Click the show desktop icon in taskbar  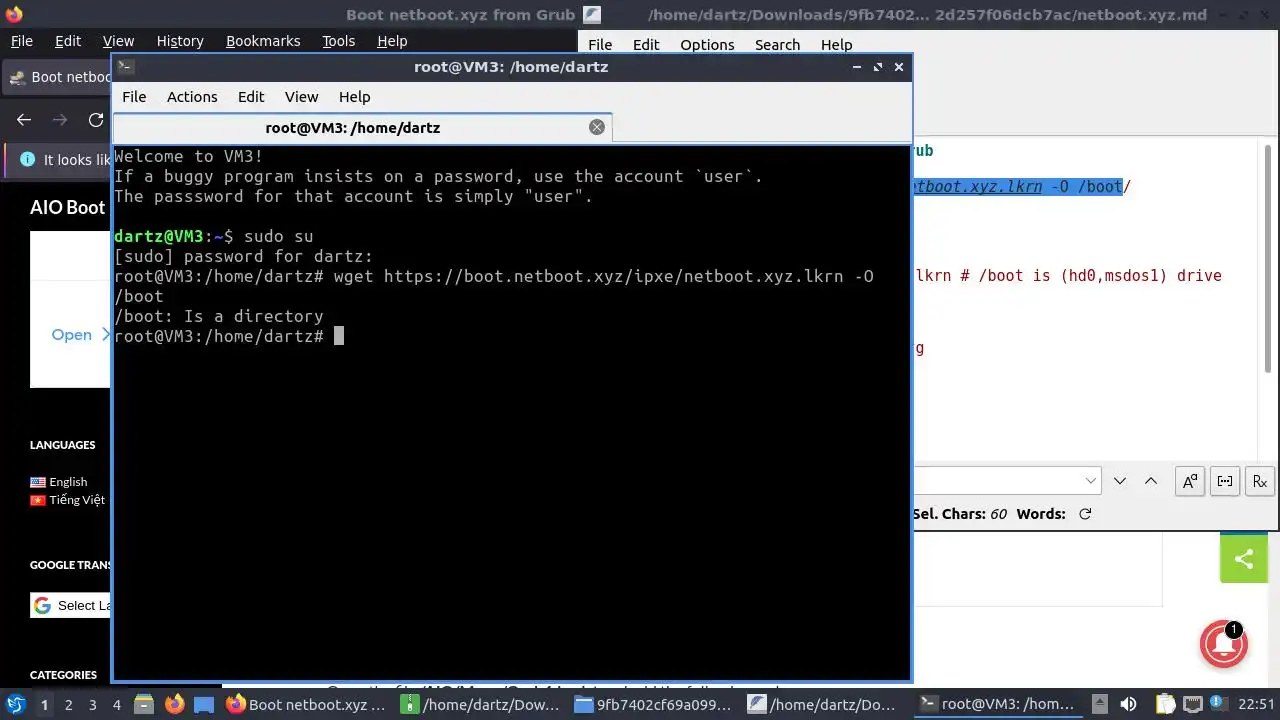204,705
